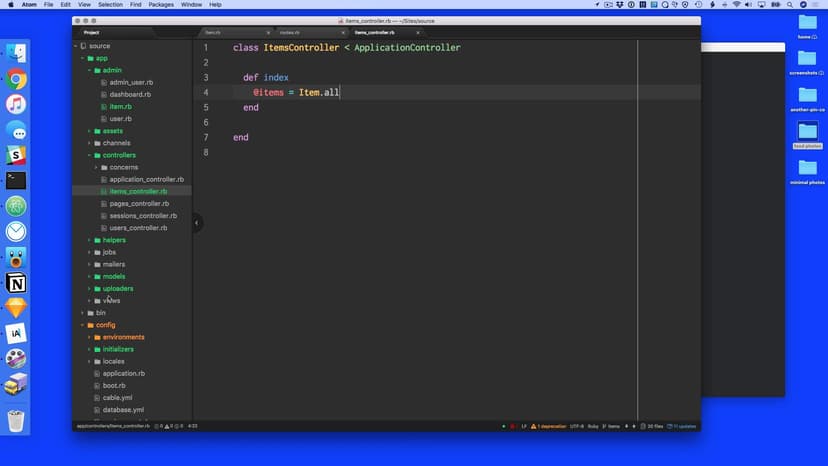
Task: Collapse the tree view with the side handle
Action: 197,223
